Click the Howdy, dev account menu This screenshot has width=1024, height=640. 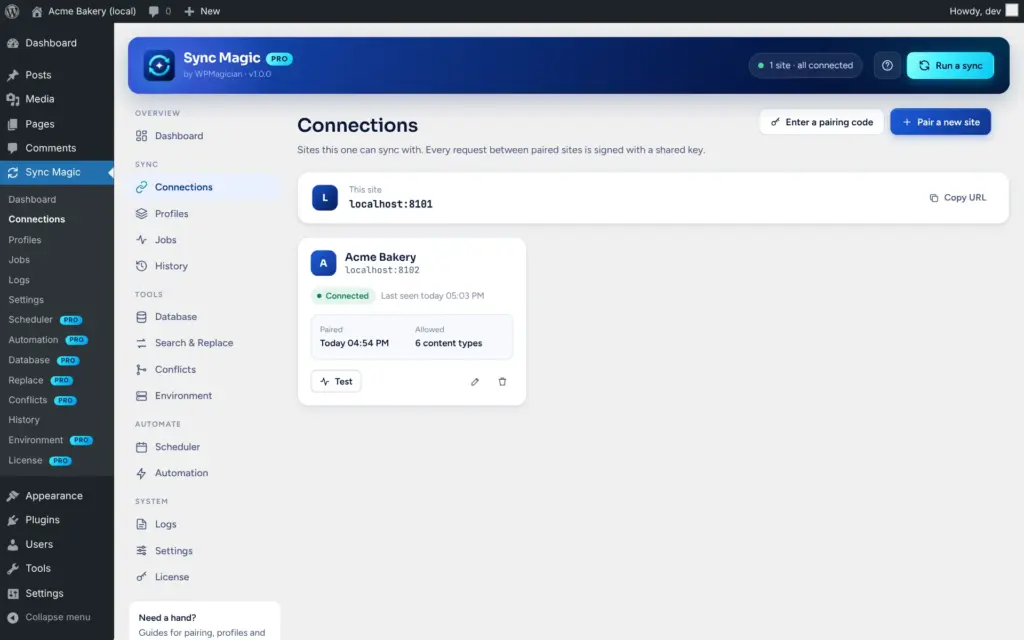pos(983,11)
